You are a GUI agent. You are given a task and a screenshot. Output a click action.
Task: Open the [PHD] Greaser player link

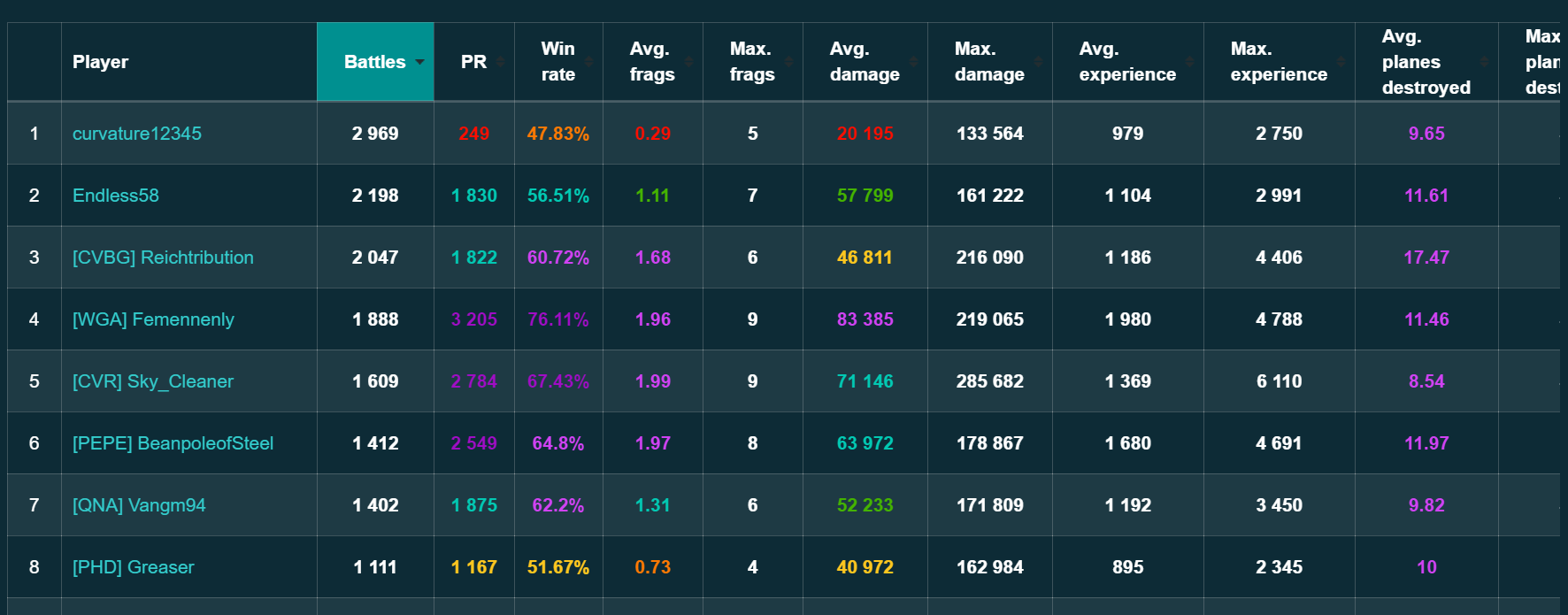tap(133, 567)
